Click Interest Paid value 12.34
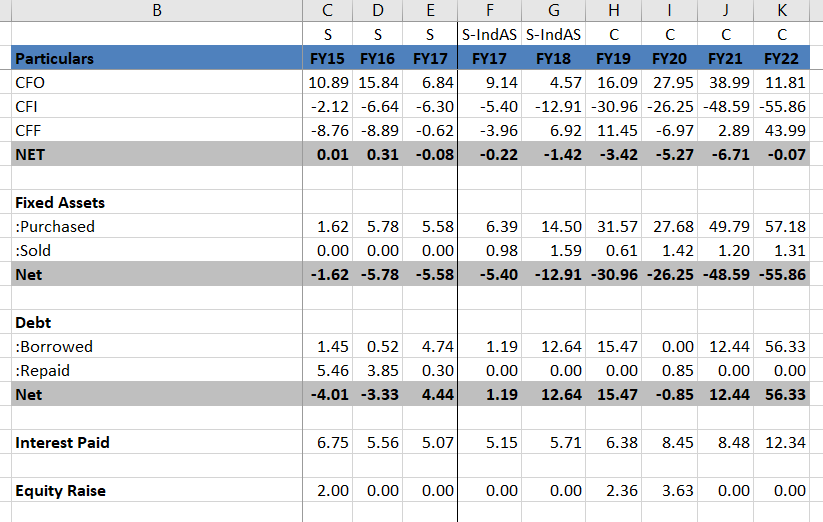The width and height of the screenshot is (823, 522). pyautogui.click(x=786, y=442)
